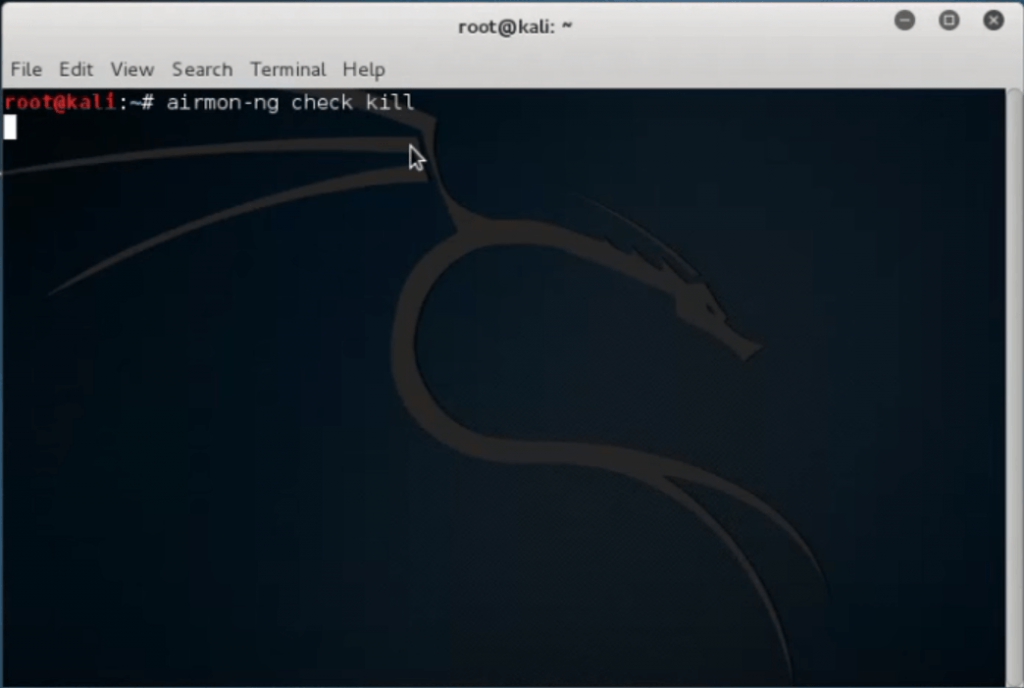The height and width of the screenshot is (688, 1024).
Task: Minimize the terminal window
Action: 905,21
